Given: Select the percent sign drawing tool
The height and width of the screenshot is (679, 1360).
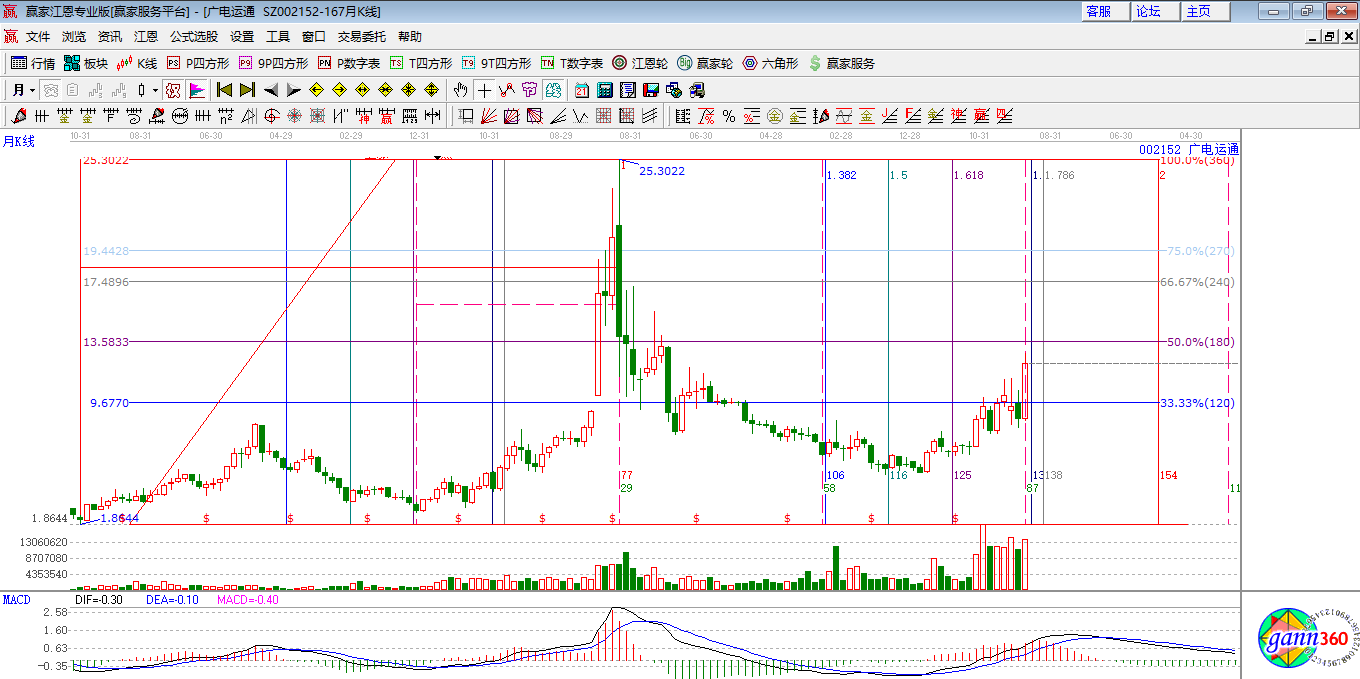Looking at the screenshot, I should [x=729, y=116].
